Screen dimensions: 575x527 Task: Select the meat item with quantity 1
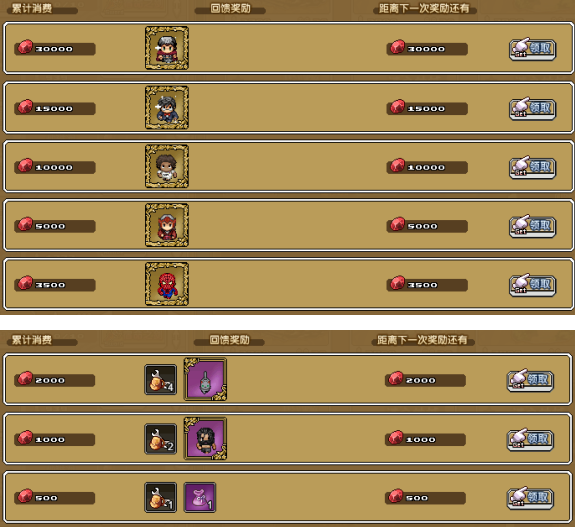pos(161,497)
